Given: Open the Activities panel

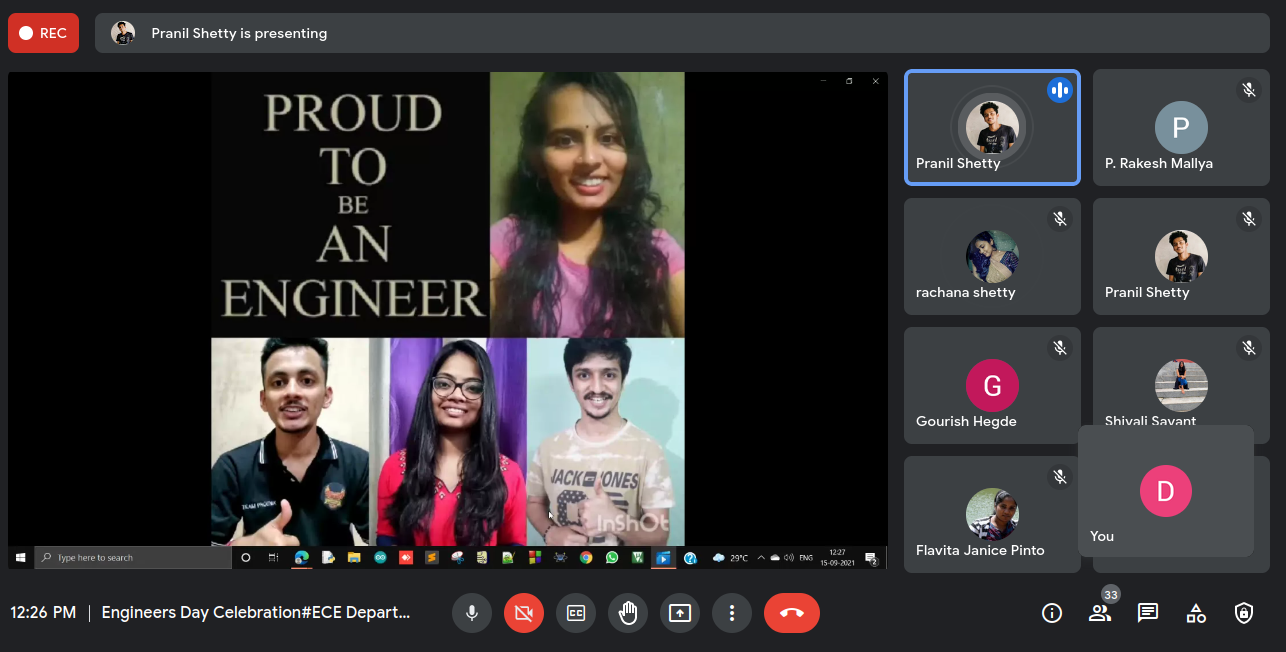Looking at the screenshot, I should [x=1196, y=613].
